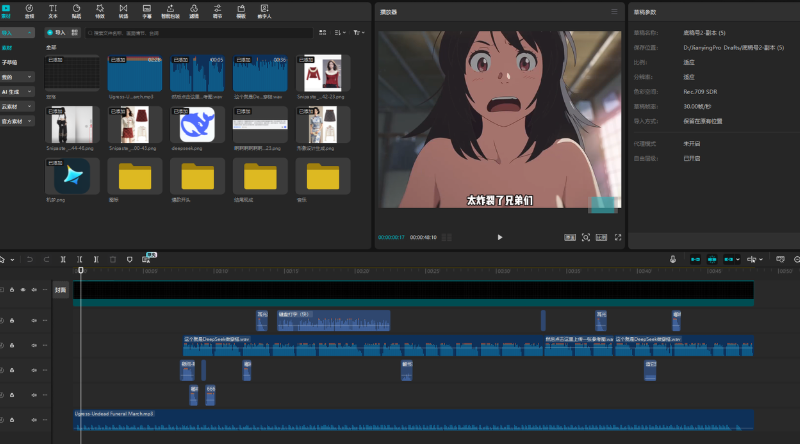Click the split clip tool in timeline toolbar
Image resolution: width=800 pixels, height=444 pixels.
click(63, 259)
